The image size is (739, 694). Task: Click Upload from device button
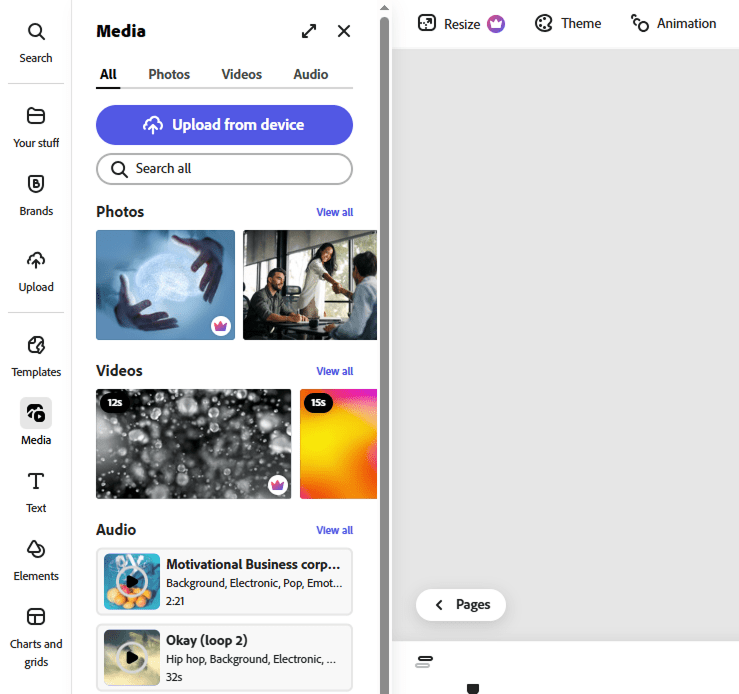(224, 125)
